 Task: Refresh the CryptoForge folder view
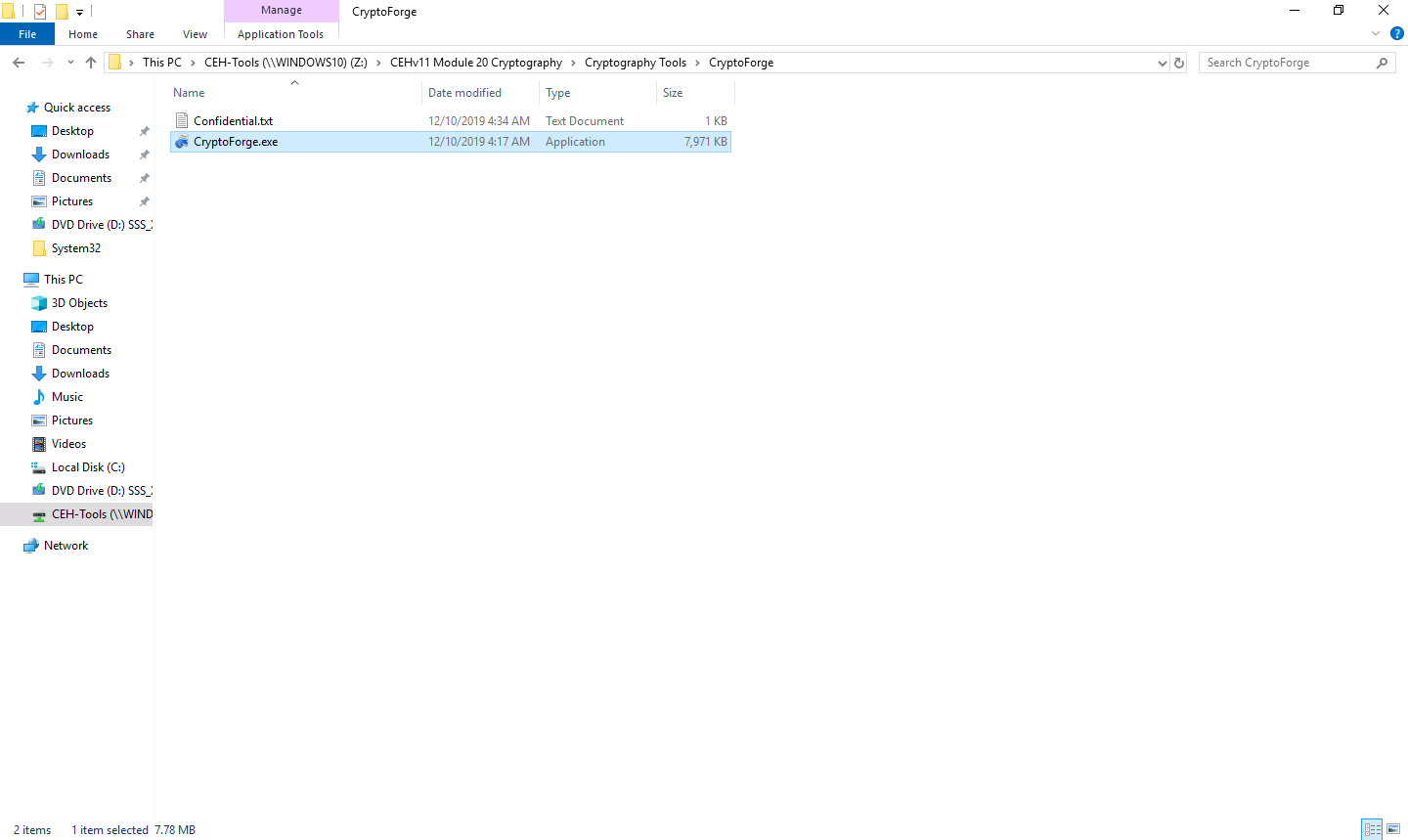click(1179, 63)
